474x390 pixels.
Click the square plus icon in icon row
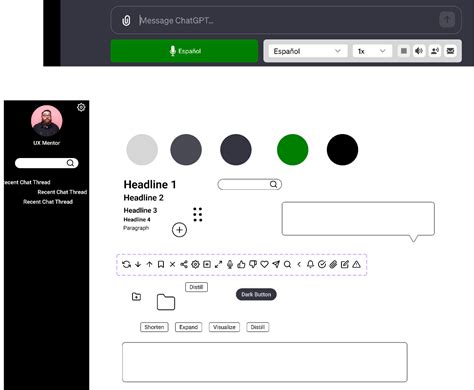[x=207, y=265]
